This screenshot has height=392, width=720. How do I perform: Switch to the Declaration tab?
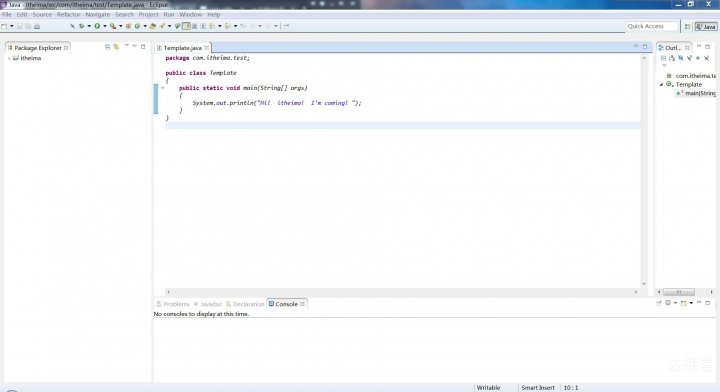coord(245,304)
